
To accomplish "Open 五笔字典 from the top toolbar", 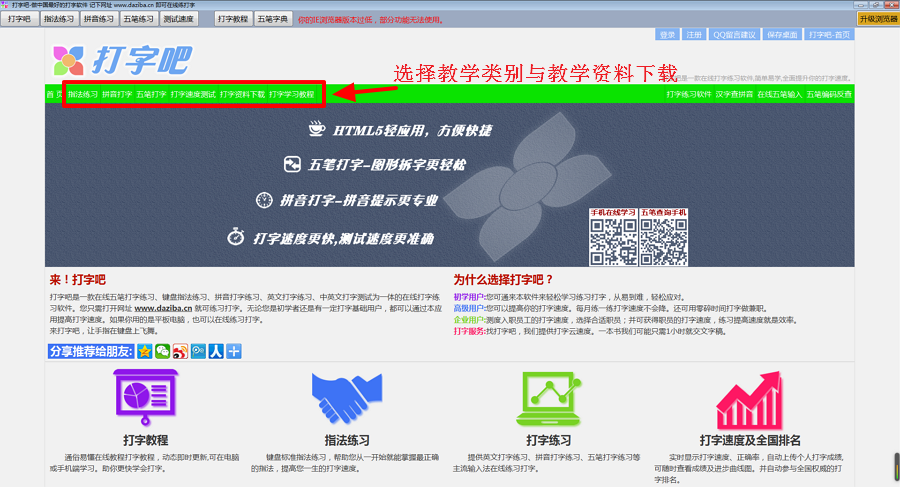I will [x=273, y=19].
